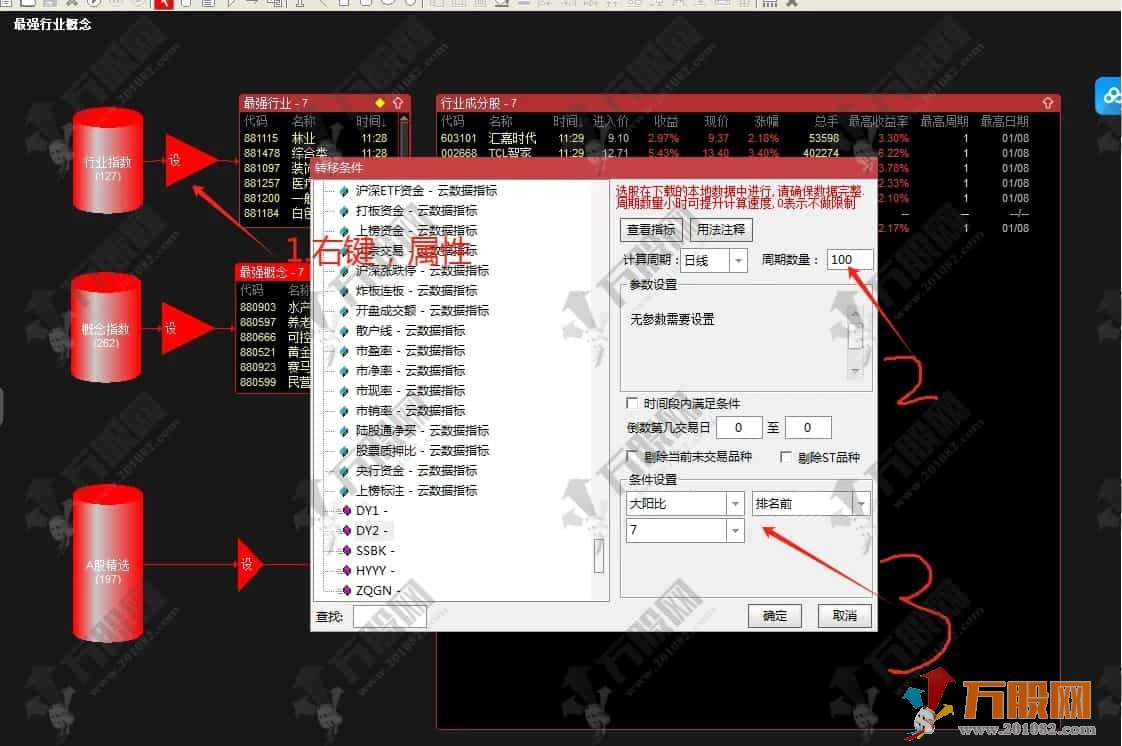1122x746 pixels.
Task: Click the 设 arrow next to A股精选
Action: (249, 564)
